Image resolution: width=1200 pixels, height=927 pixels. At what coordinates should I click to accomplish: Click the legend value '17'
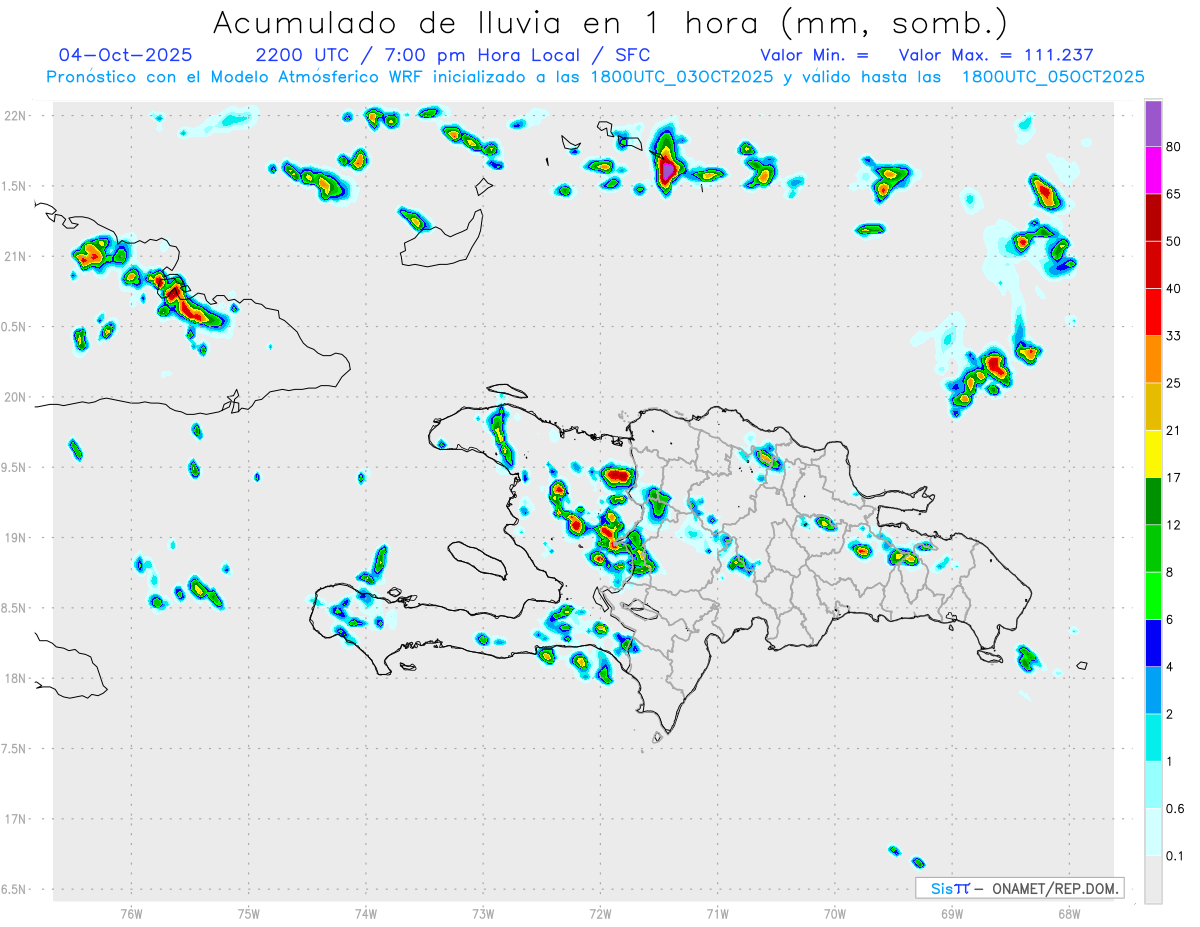click(1174, 477)
